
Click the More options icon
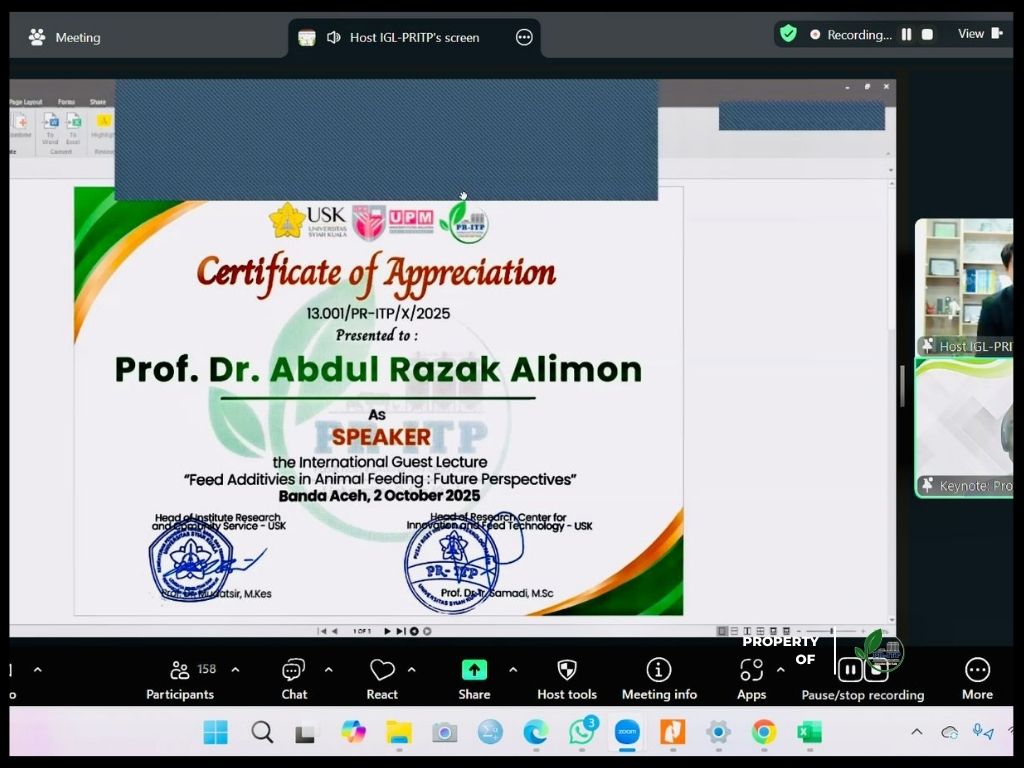[977, 671]
